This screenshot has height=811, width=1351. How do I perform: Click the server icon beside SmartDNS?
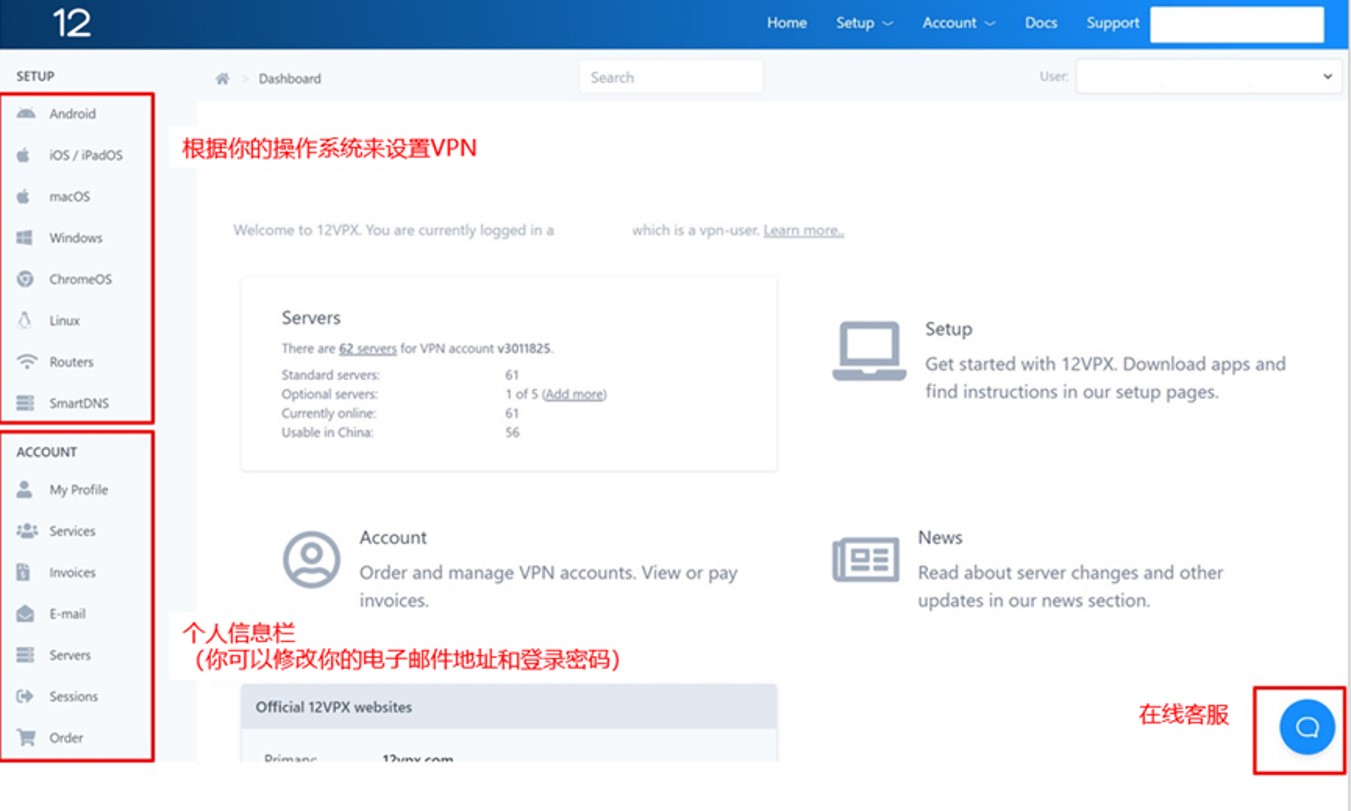pyautogui.click(x=26, y=403)
